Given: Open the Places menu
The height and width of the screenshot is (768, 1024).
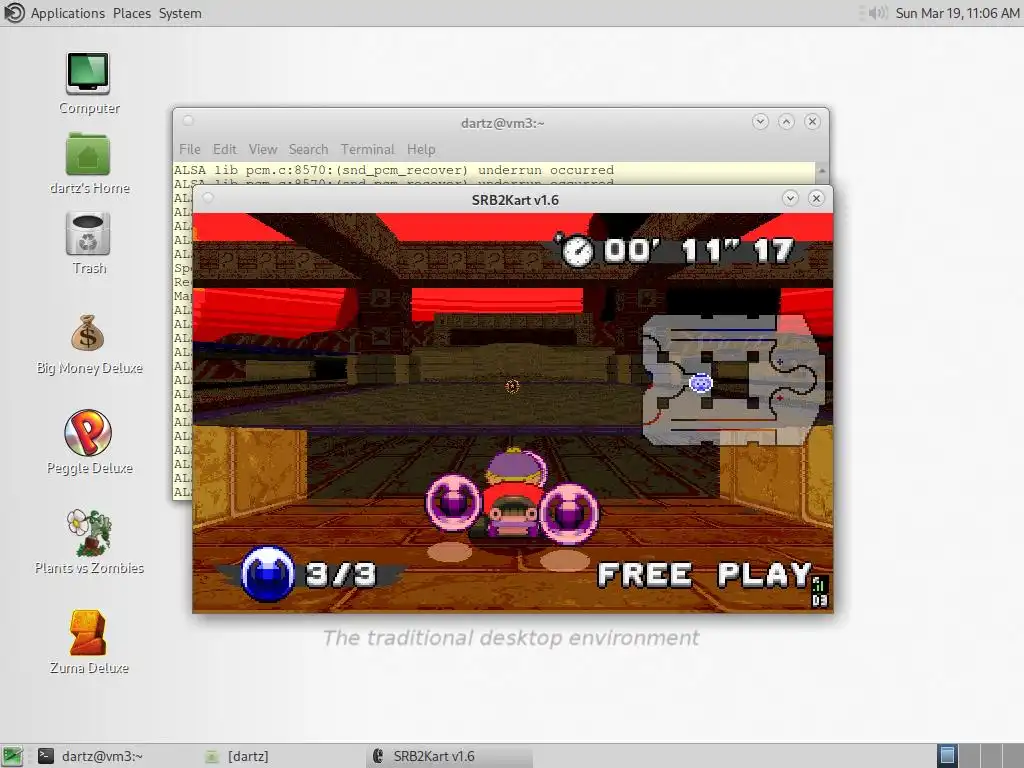Looking at the screenshot, I should click(x=132, y=13).
